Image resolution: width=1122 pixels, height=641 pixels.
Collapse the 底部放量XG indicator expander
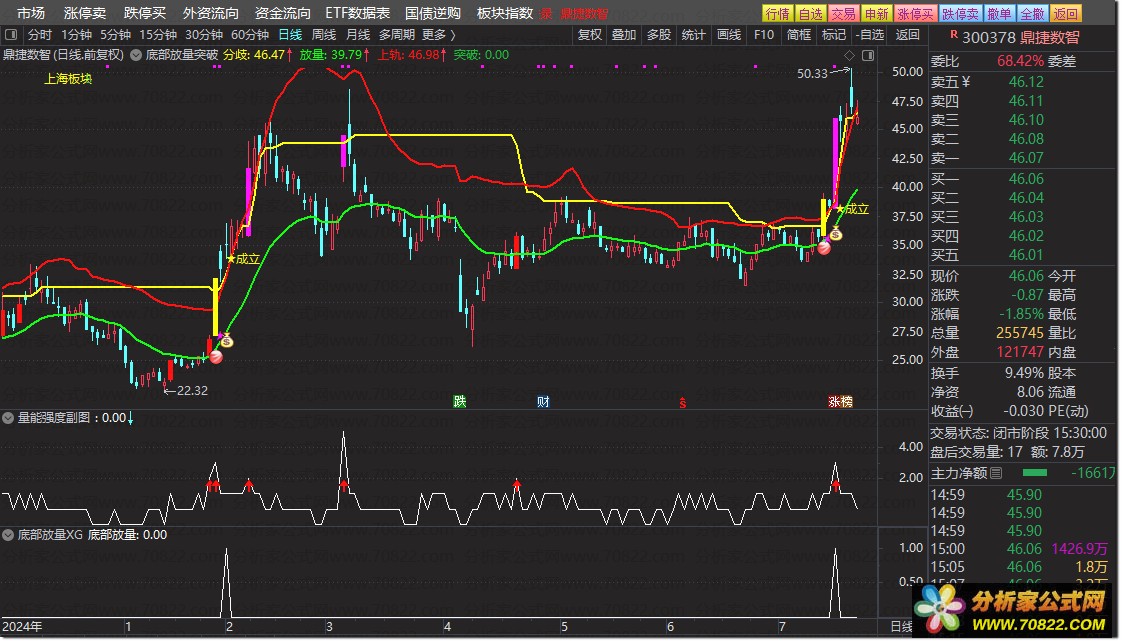[8, 534]
